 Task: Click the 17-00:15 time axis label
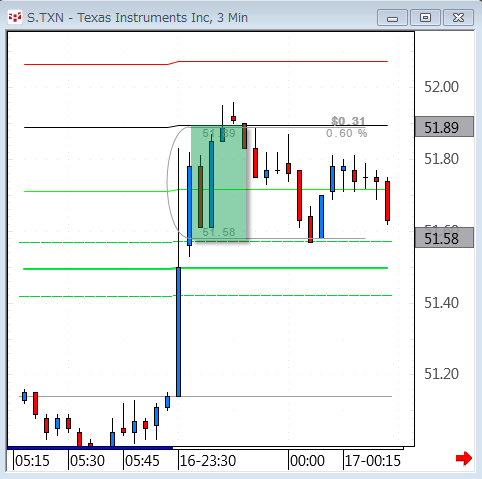point(373,461)
